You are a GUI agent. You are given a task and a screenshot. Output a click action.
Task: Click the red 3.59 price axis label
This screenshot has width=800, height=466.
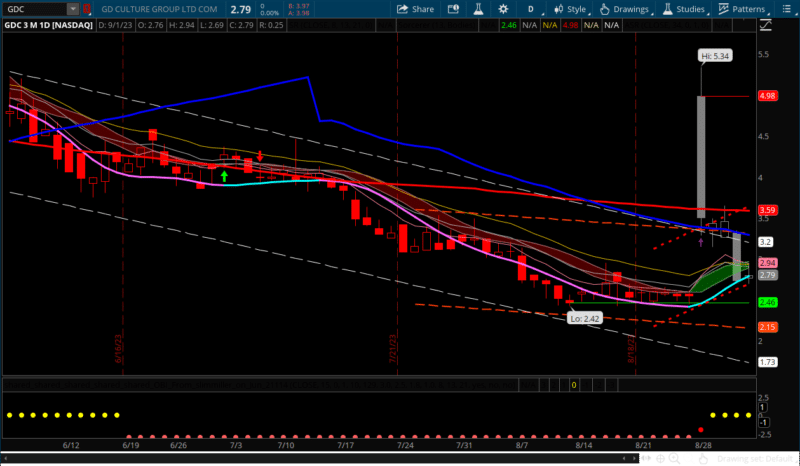point(767,210)
